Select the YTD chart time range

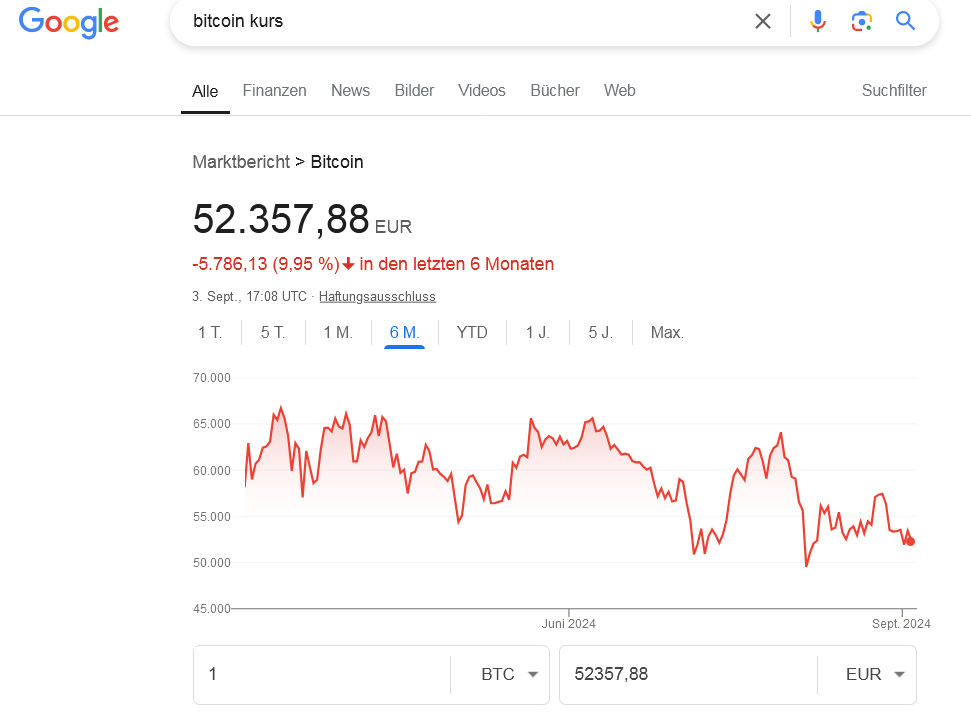[x=472, y=332]
